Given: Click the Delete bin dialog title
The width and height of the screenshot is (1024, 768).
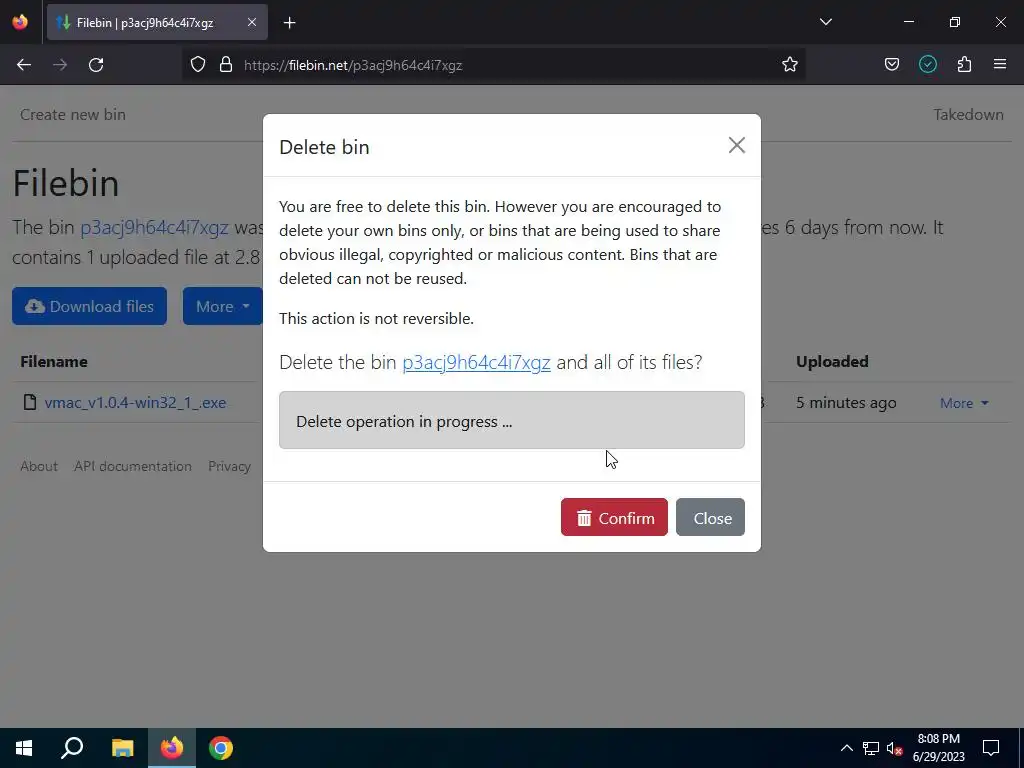Looking at the screenshot, I should (x=324, y=147).
